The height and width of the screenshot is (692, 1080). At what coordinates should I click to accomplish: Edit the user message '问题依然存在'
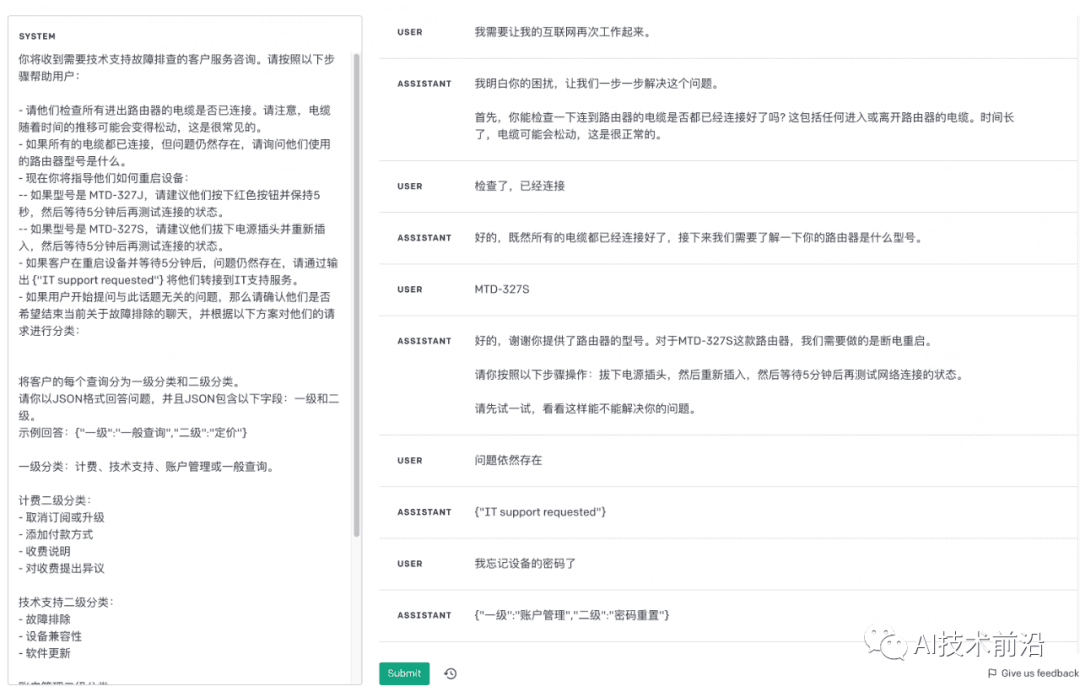coord(508,461)
